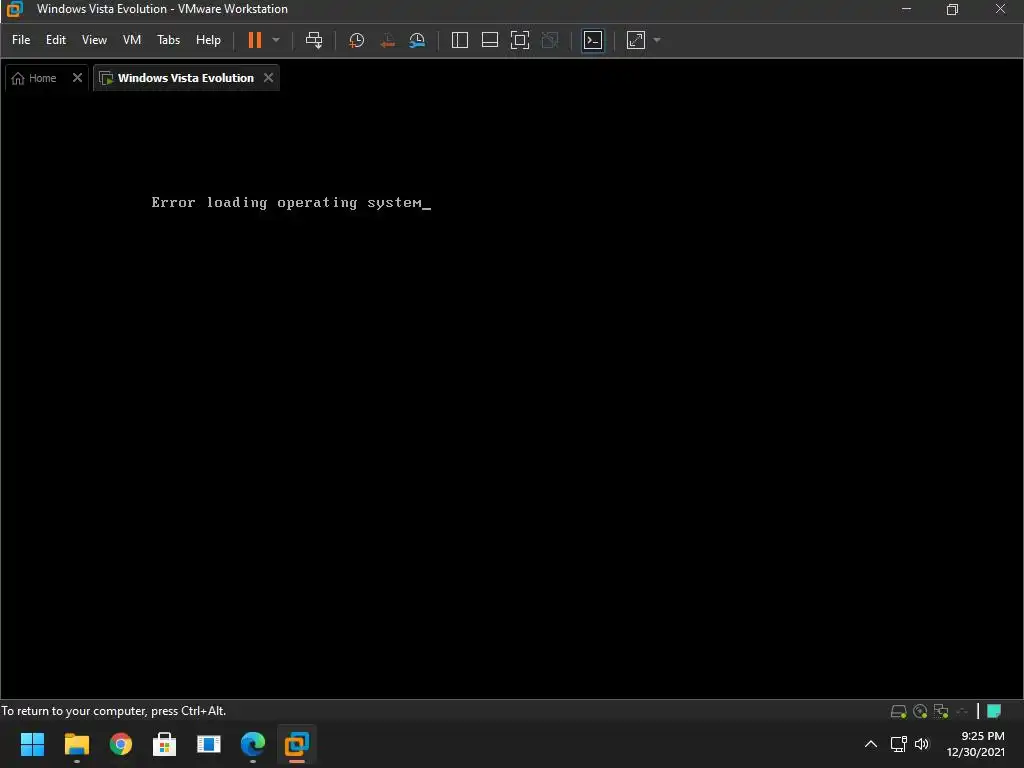The height and width of the screenshot is (768, 1024).
Task: Click the CD/DVD drive status icon
Action: [920, 711]
